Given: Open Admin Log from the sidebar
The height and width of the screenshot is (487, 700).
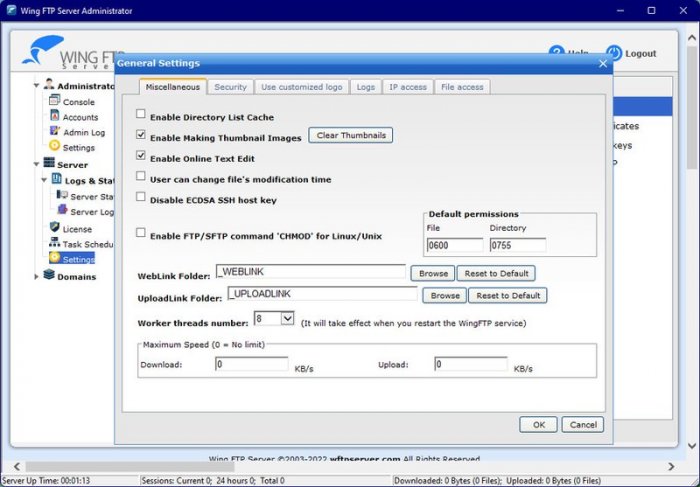Looking at the screenshot, I should (x=83, y=132).
